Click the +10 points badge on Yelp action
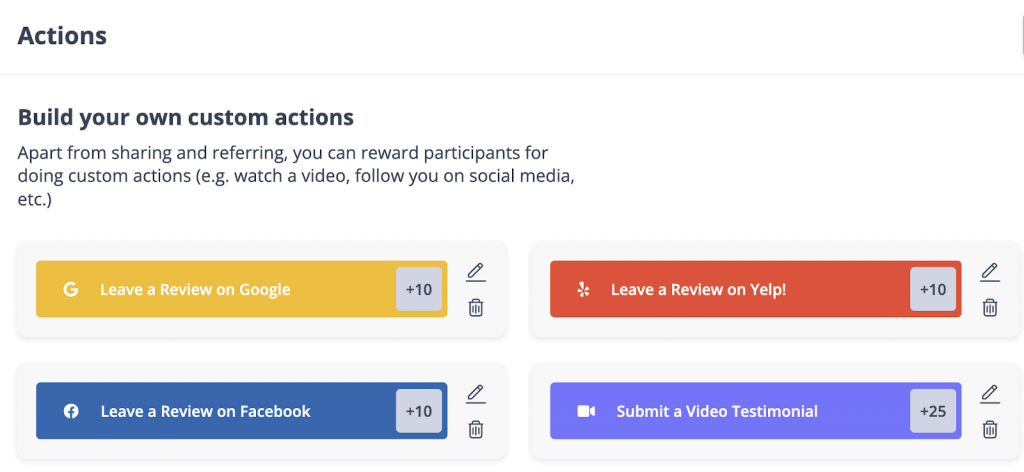 (933, 289)
